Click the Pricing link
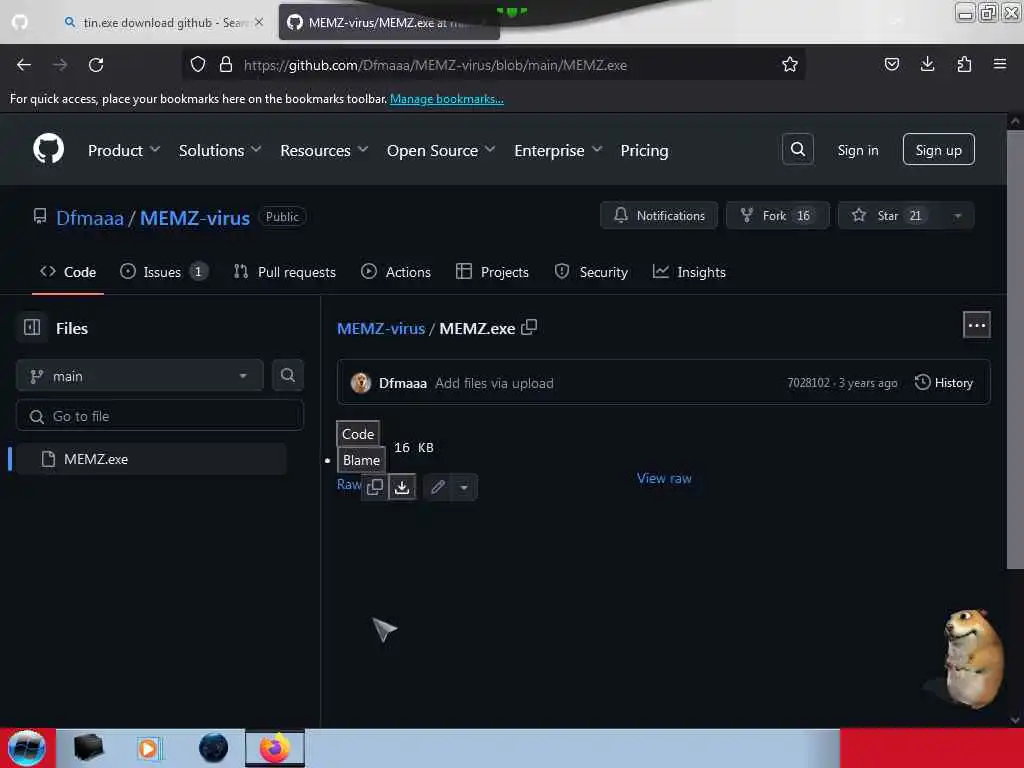The width and height of the screenshot is (1024, 768). [x=644, y=151]
